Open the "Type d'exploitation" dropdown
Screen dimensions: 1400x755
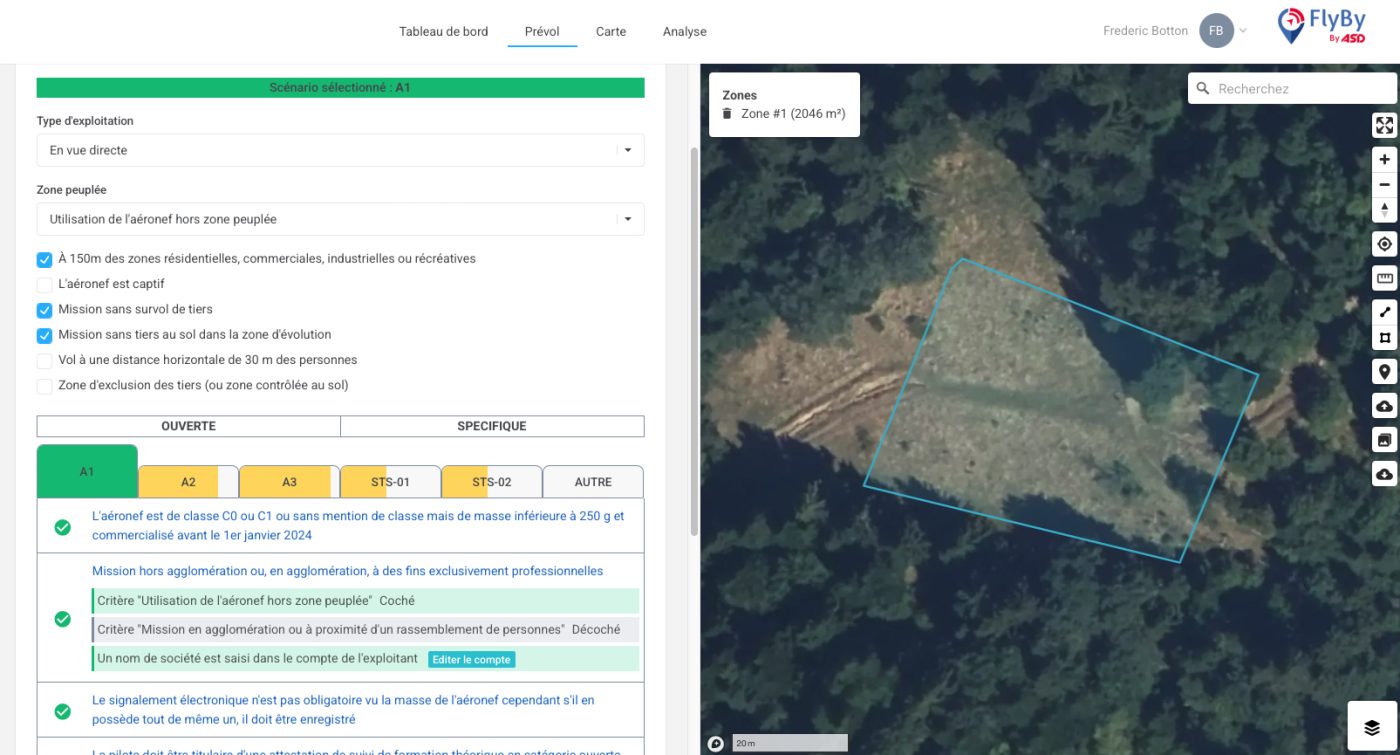pos(340,151)
